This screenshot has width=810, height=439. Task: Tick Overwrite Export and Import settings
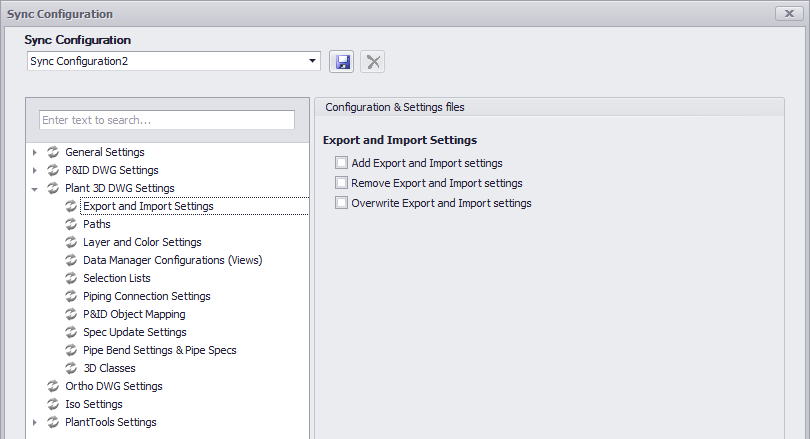pyautogui.click(x=341, y=203)
